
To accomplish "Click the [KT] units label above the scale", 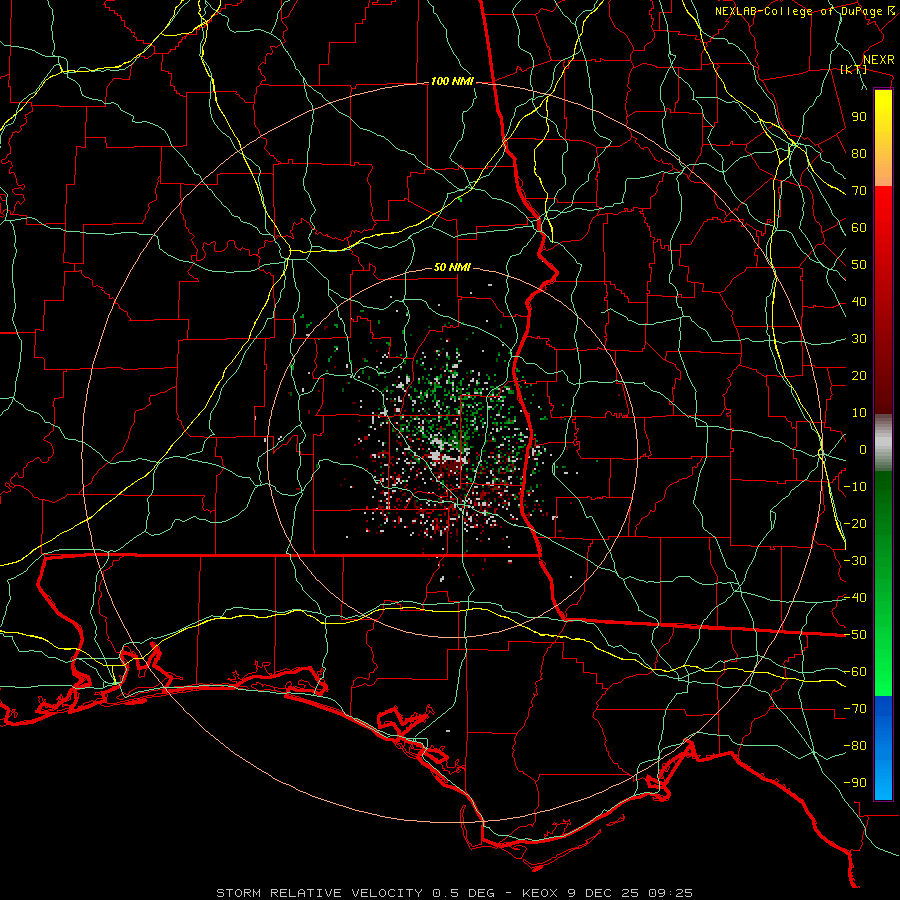I will tap(853, 69).
